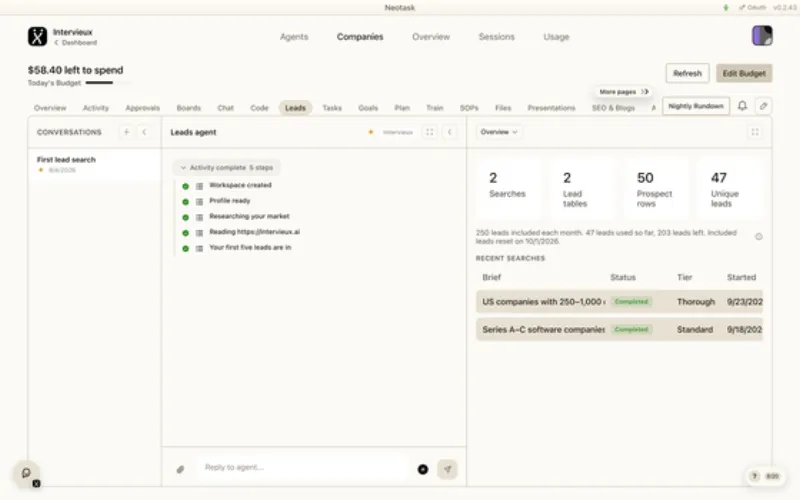Add a new conversation with plus icon
This screenshot has width=800, height=500.
127,132
